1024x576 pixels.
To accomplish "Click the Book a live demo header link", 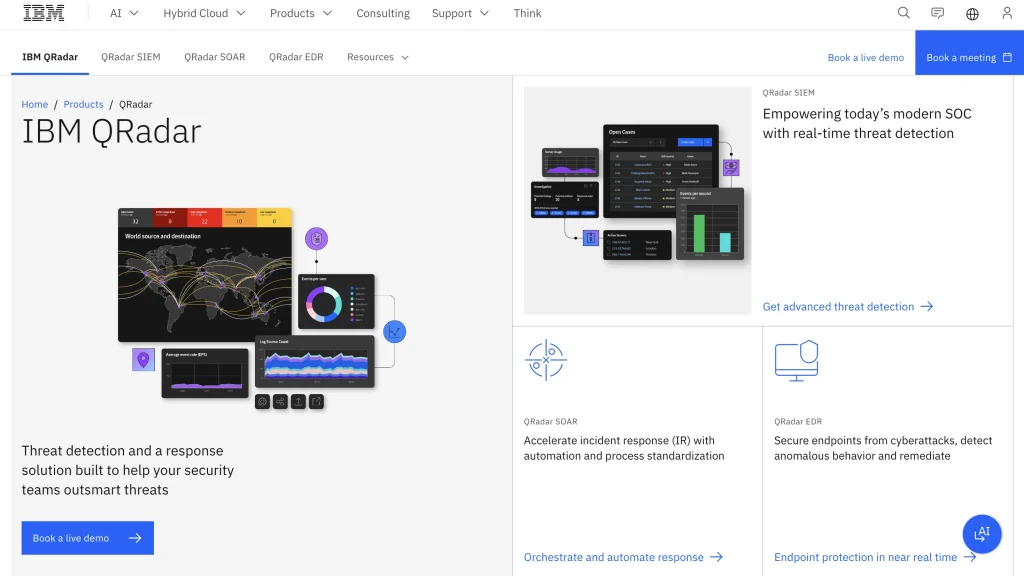I will coord(865,57).
